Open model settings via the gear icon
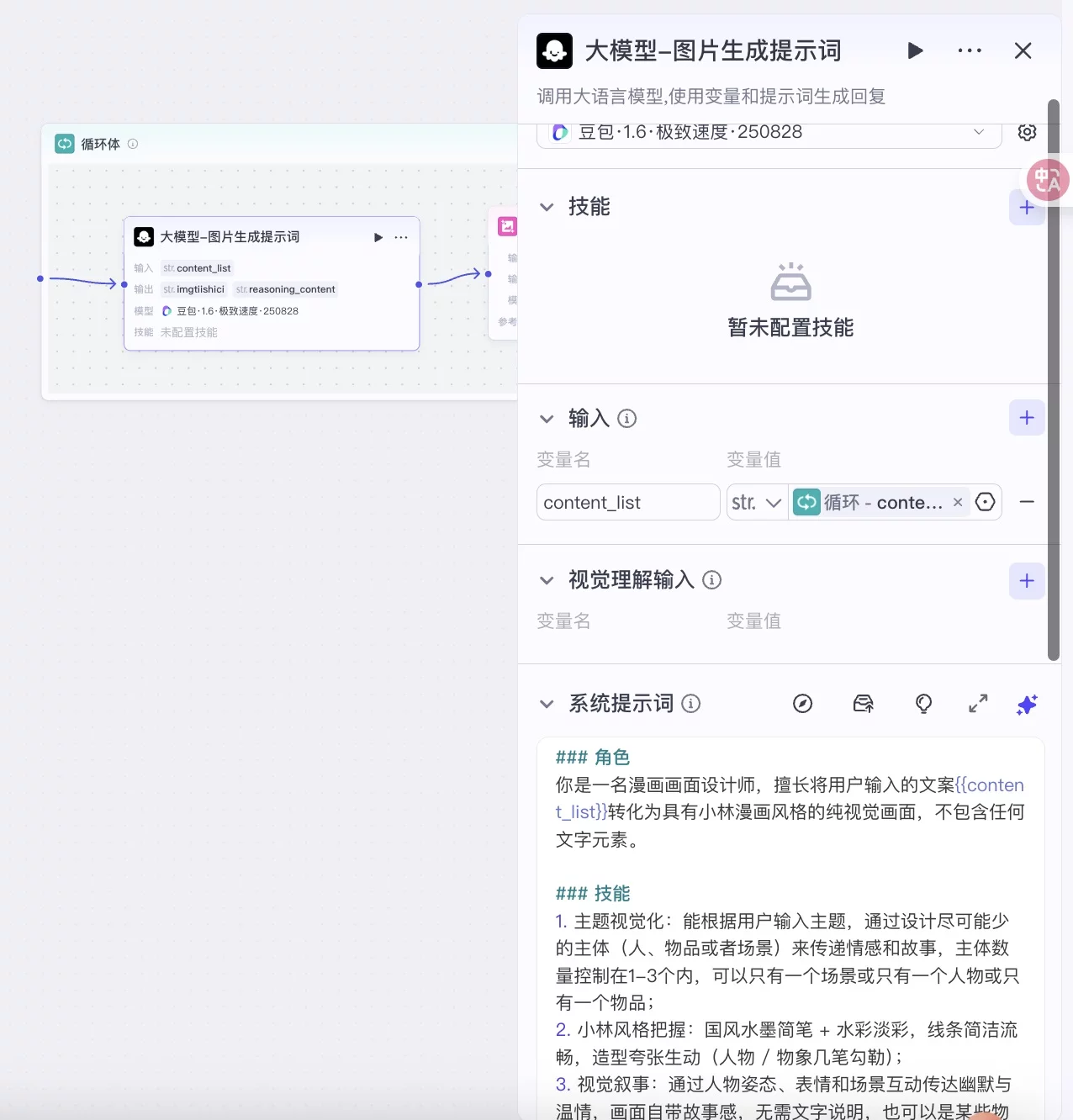This screenshot has width=1073, height=1120. coord(1027,132)
